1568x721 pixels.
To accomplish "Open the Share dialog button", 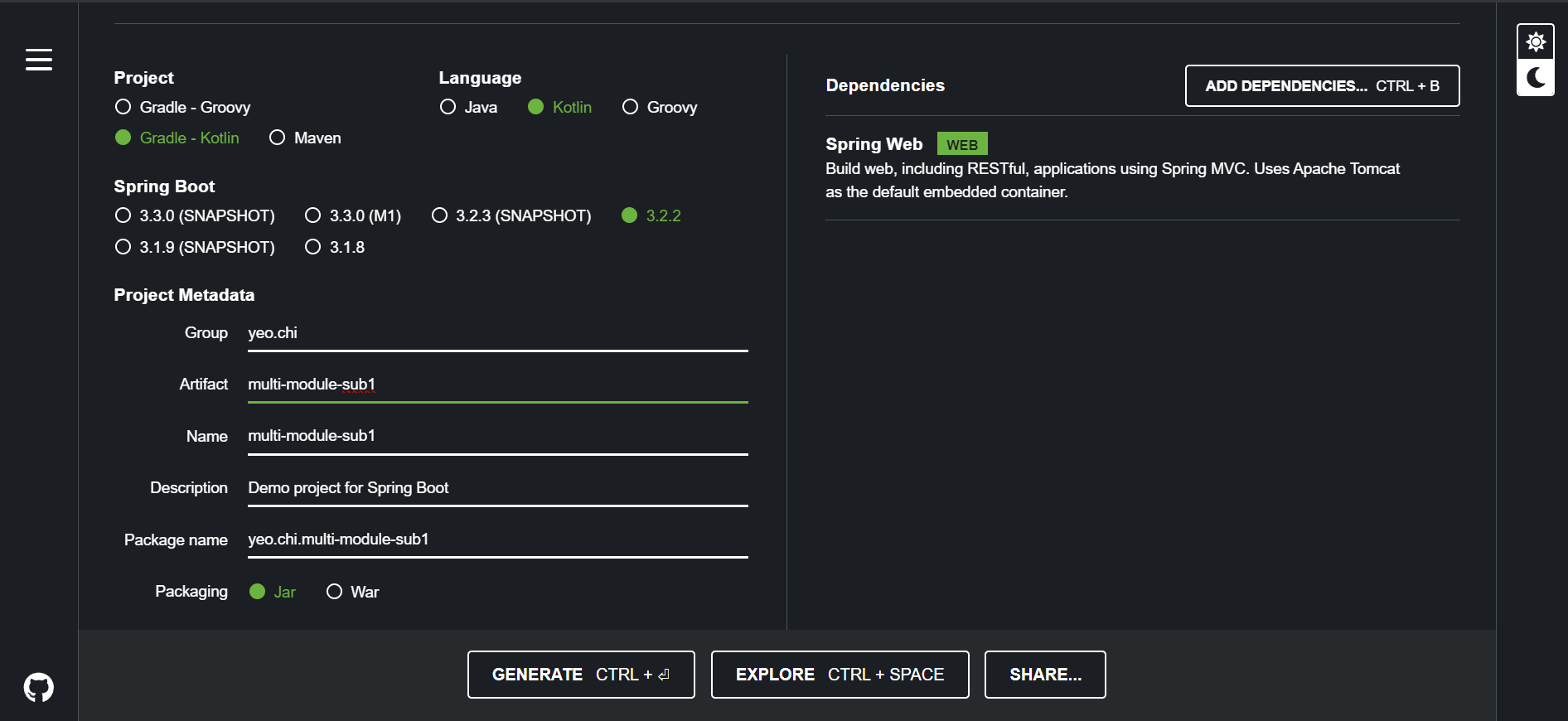I will 1045,675.
